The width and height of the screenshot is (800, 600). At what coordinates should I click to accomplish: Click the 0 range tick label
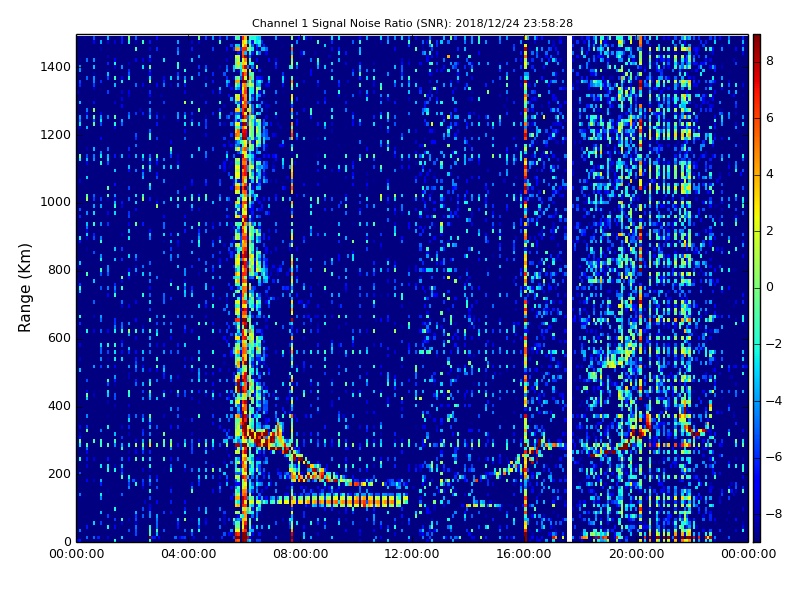point(67,541)
